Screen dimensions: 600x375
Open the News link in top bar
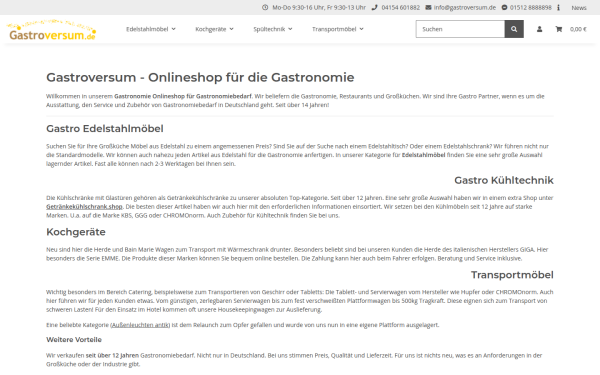click(x=579, y=8)
